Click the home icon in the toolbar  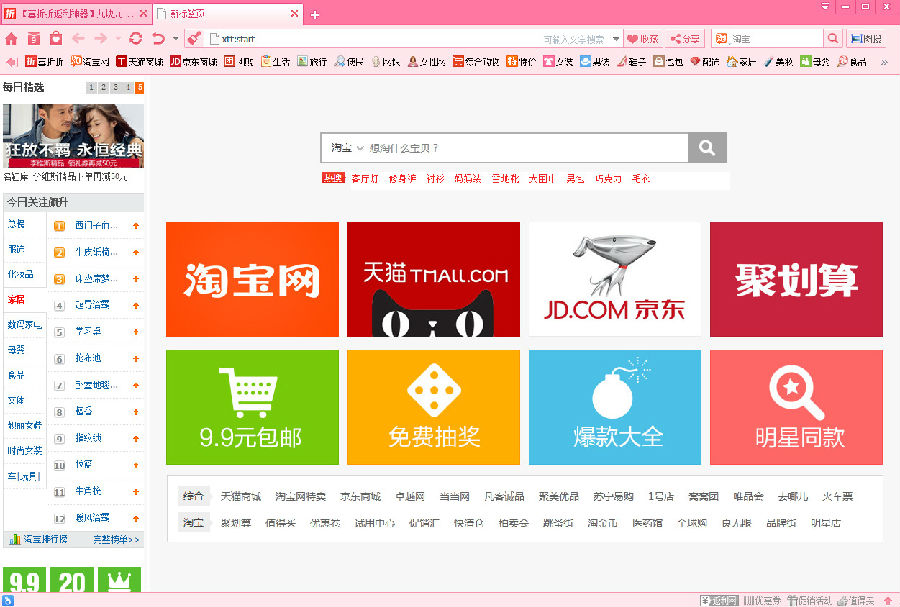[x=11, y=39]
